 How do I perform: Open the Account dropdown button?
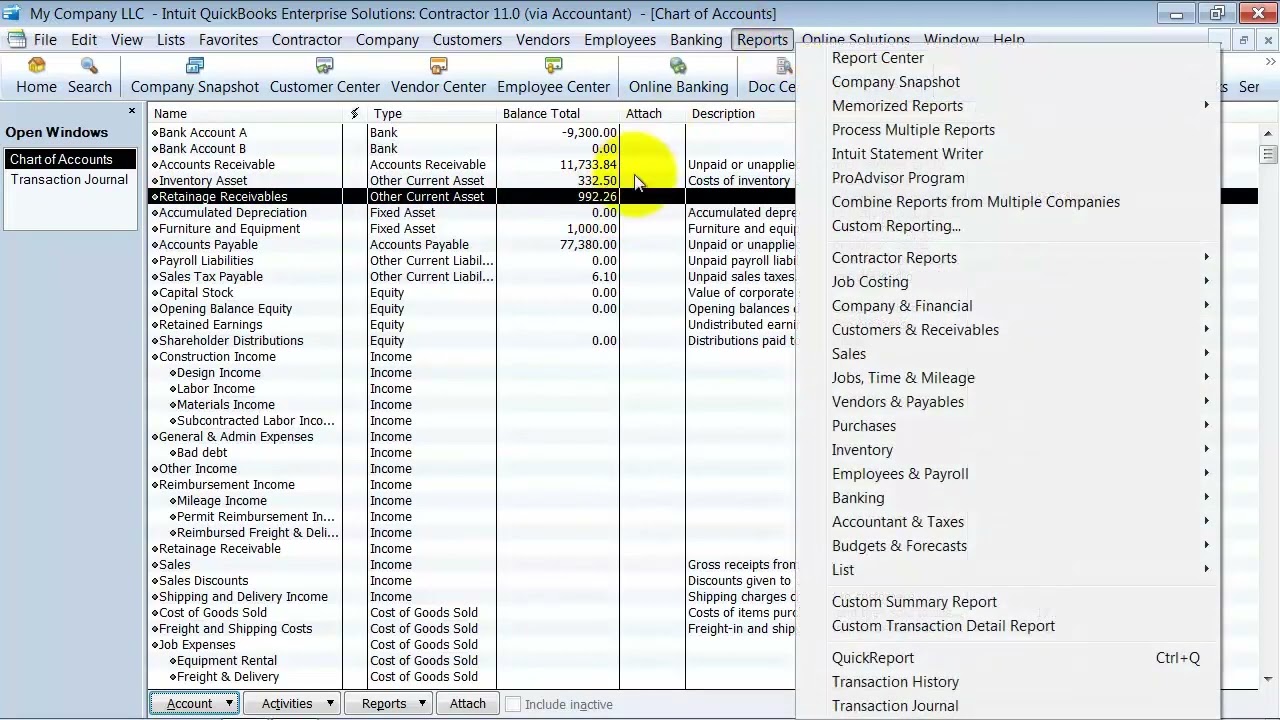(194, 704)
